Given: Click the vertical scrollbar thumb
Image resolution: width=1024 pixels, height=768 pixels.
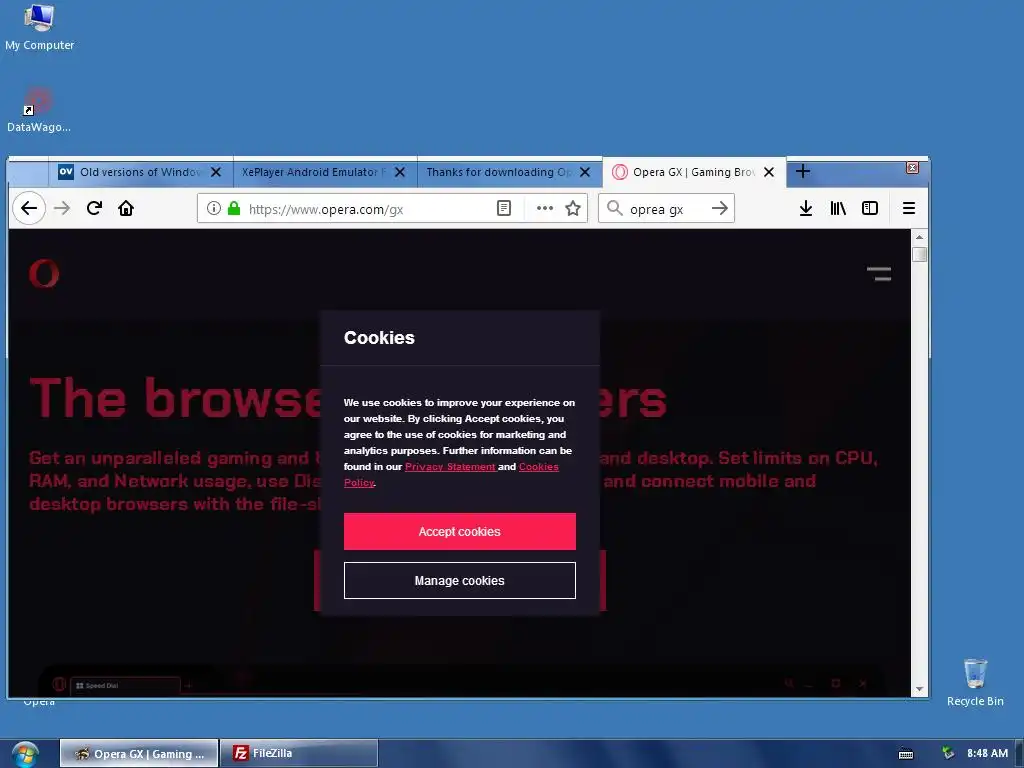Looking at the screenshot, I should click(920, 254).
